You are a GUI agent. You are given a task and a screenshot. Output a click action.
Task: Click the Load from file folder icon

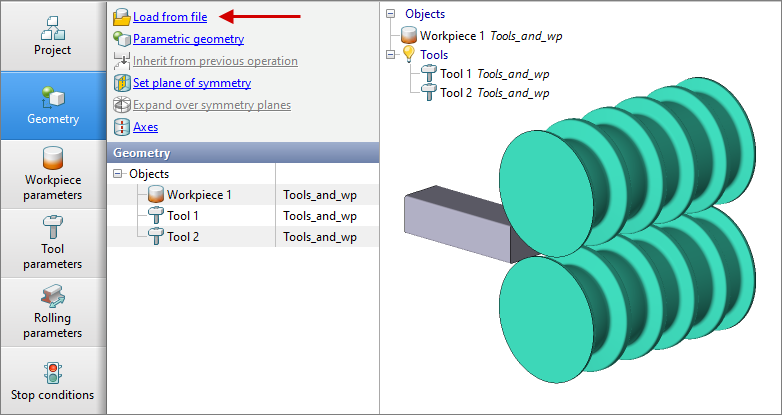[x=121, y=17]
